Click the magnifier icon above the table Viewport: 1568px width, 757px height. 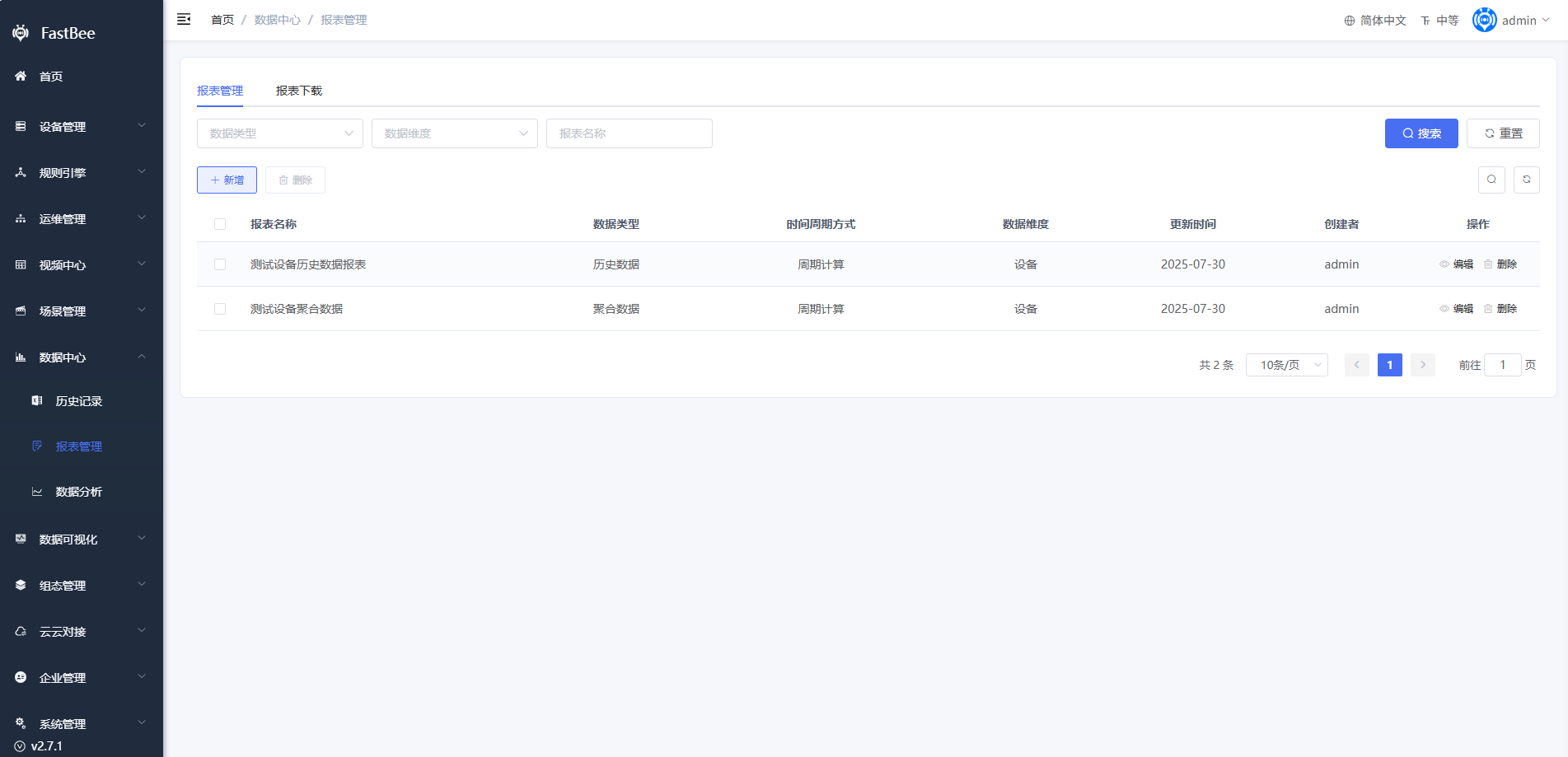click(x=1491, y=180)
